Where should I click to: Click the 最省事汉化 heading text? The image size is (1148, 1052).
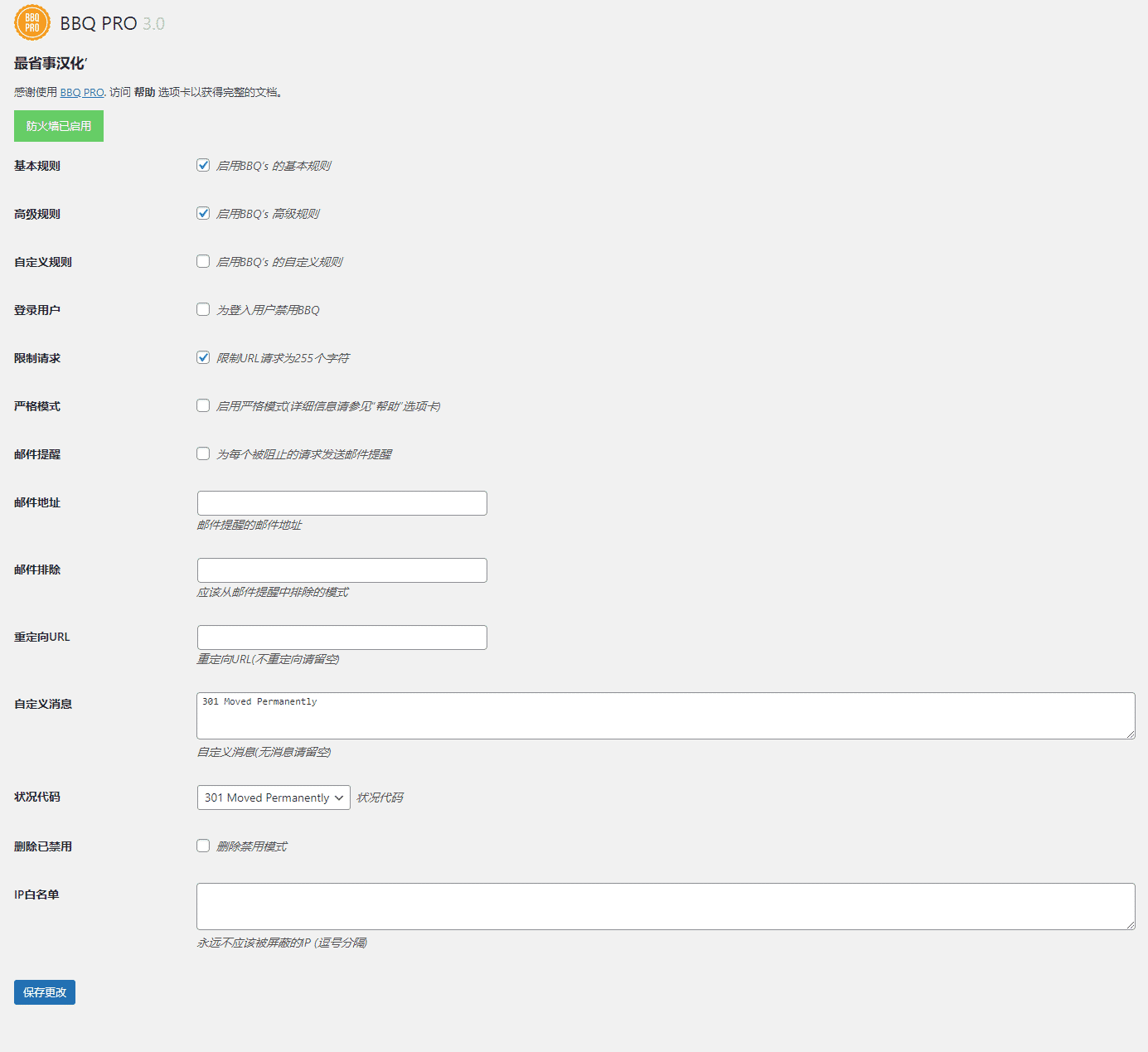point(51,64)
